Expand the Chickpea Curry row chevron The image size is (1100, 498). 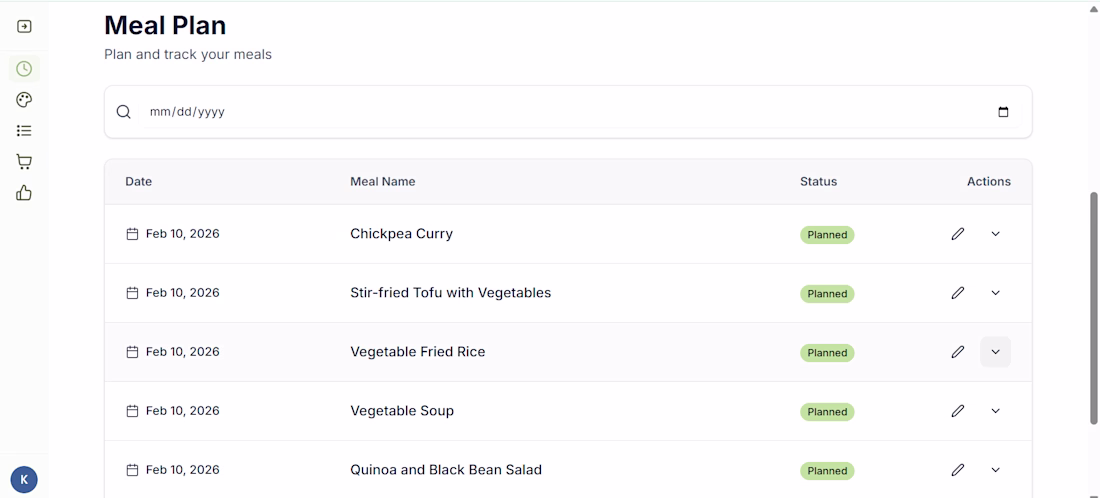995,234
